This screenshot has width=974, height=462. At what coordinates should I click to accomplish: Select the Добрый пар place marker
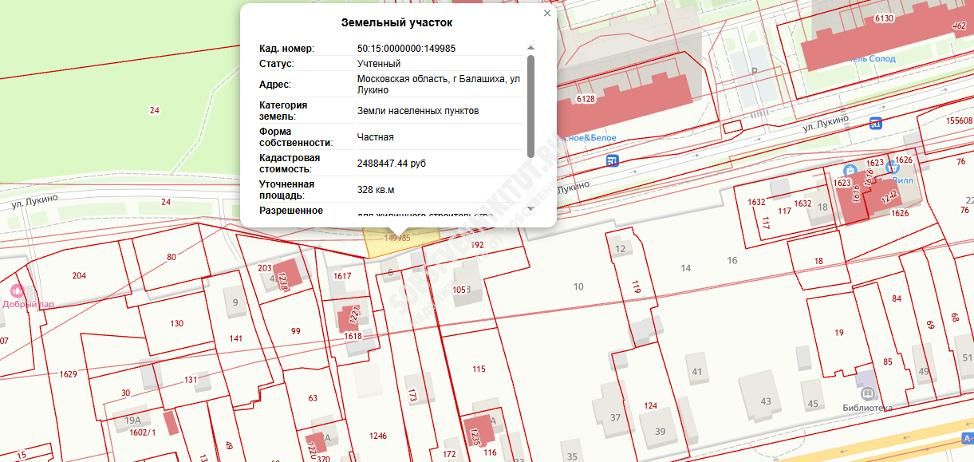[x=17, y=290]
